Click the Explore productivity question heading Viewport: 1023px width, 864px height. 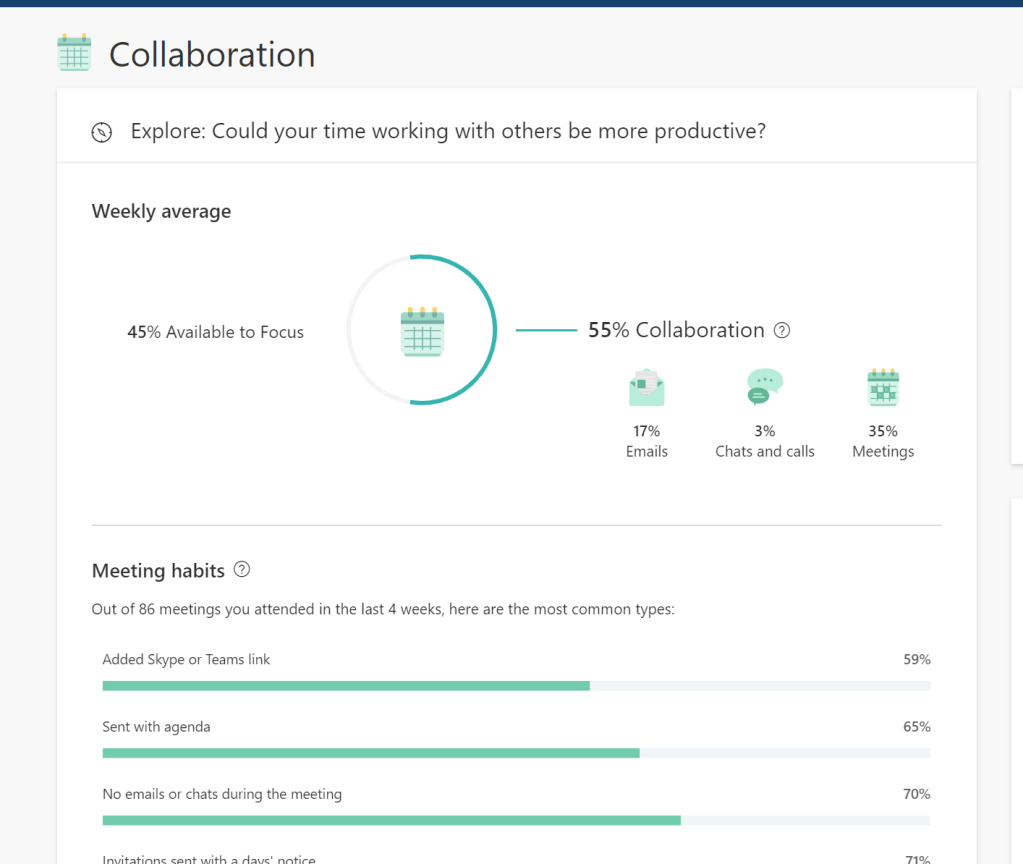tap(448, 131)
